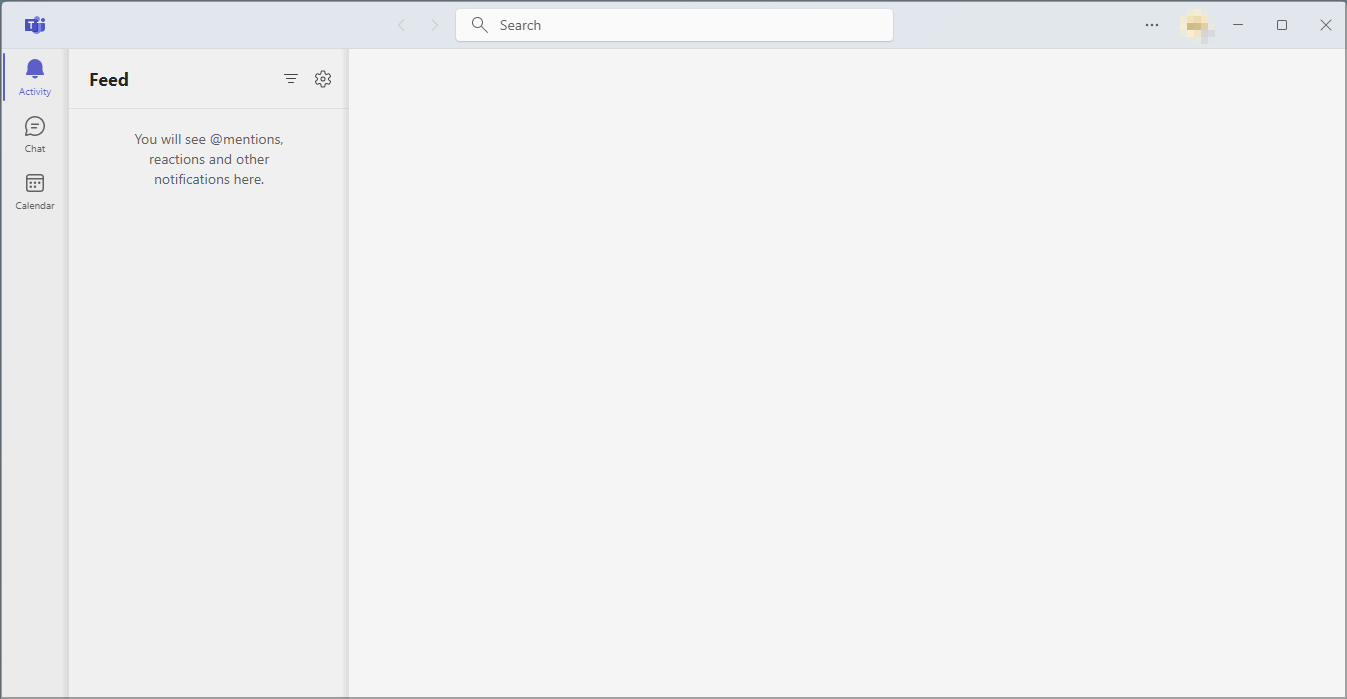Click the back navigation arrow
The image size is (1347, 699).
click(401, 25)
